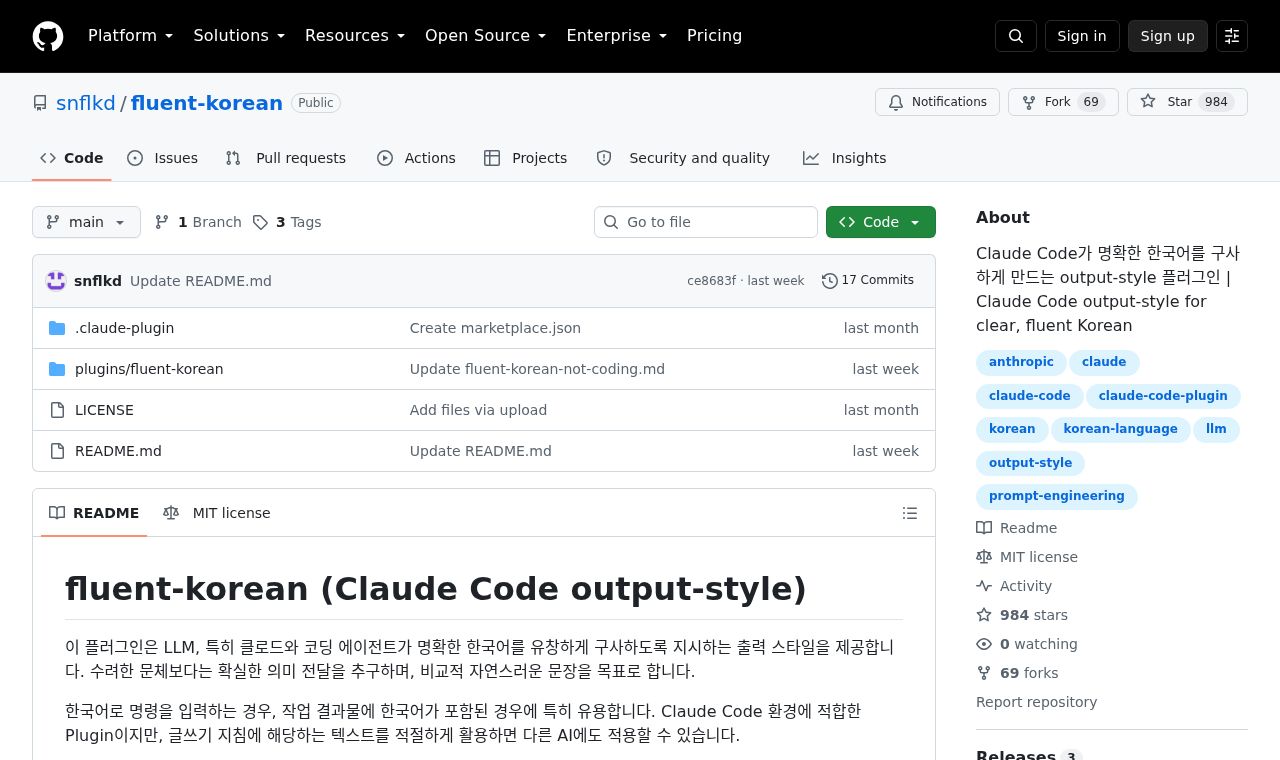Open the Releases heading link

pos(1029,756)
